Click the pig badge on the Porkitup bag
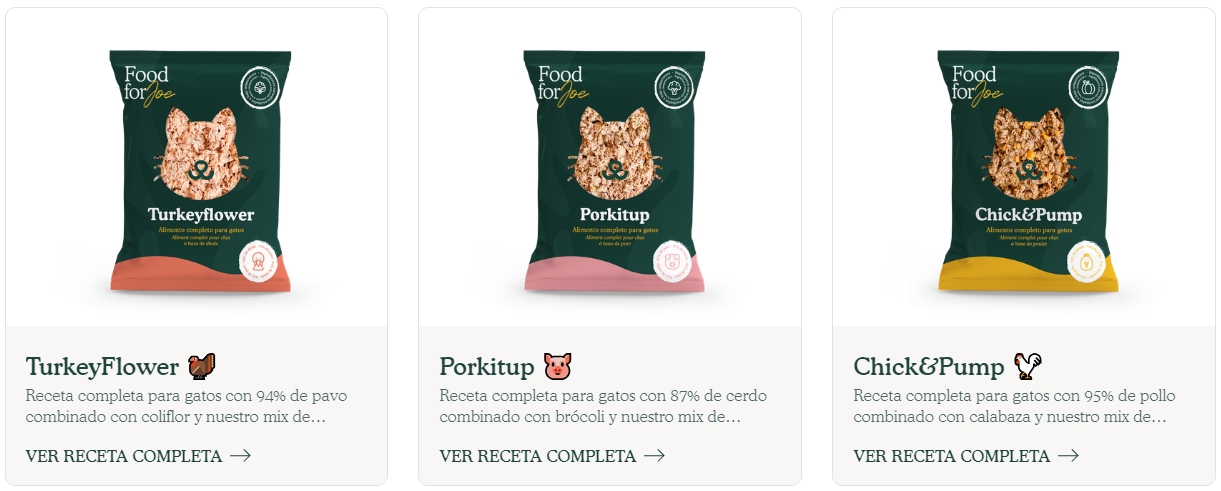The image size is (1221, 491). point(673,263)
